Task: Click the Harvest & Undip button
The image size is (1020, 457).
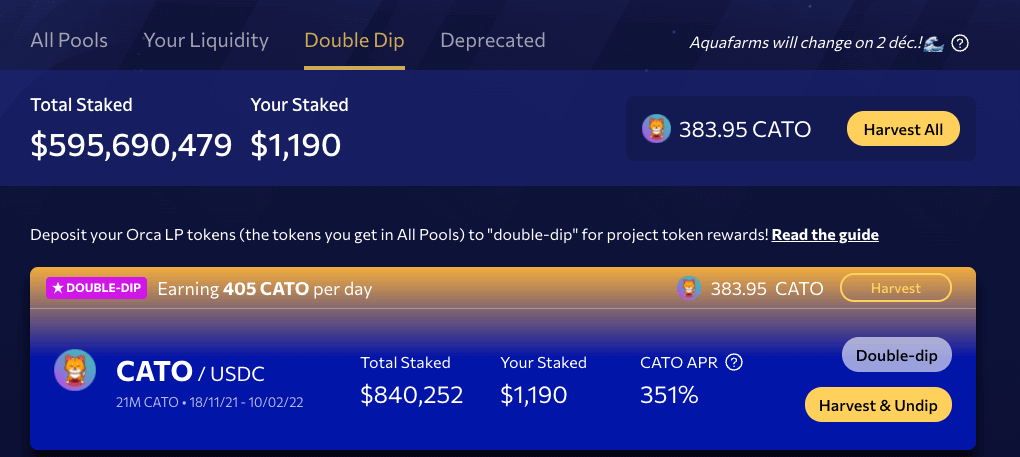Action: [x=878, y=405]
